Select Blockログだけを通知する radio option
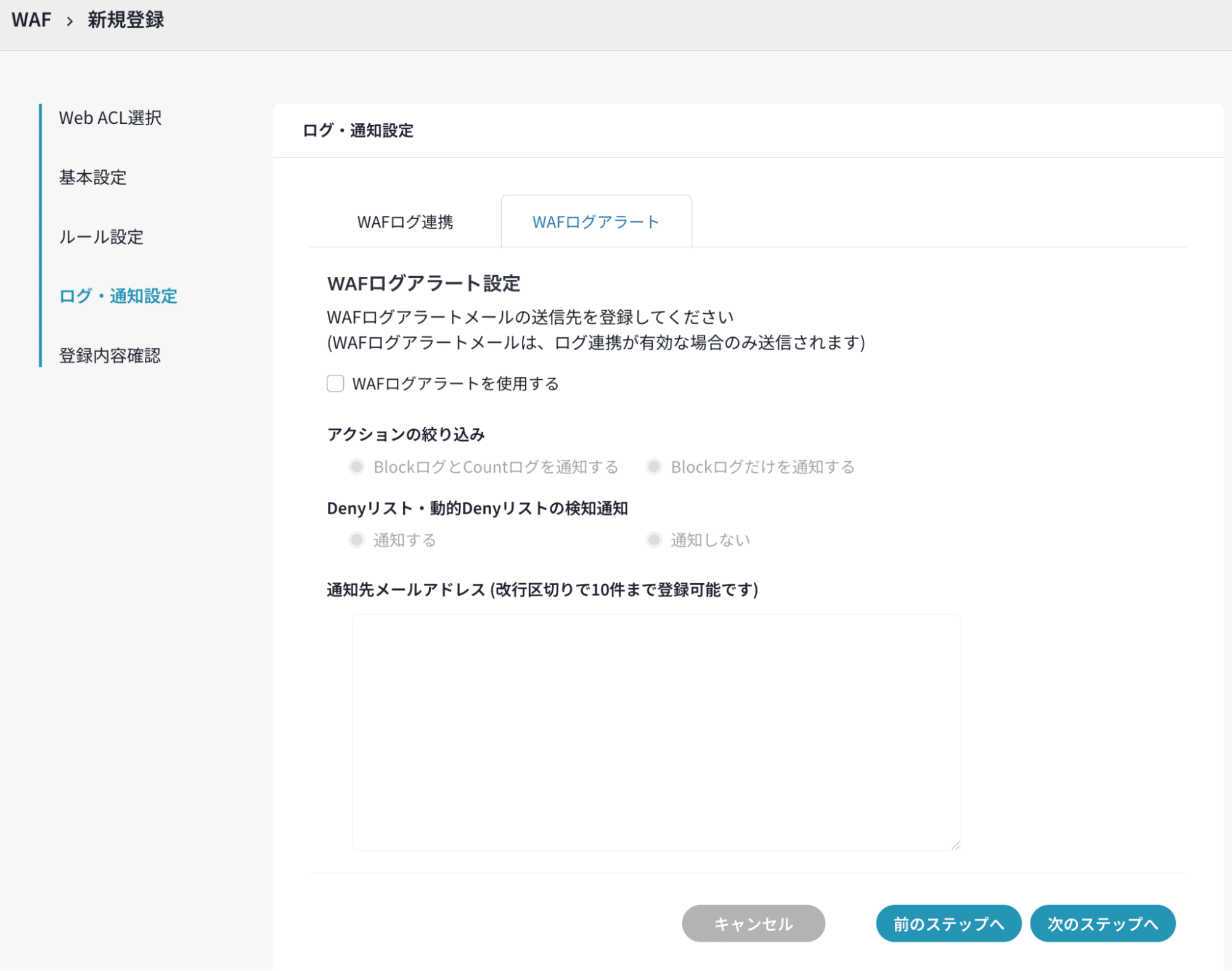 pos(654,467)
